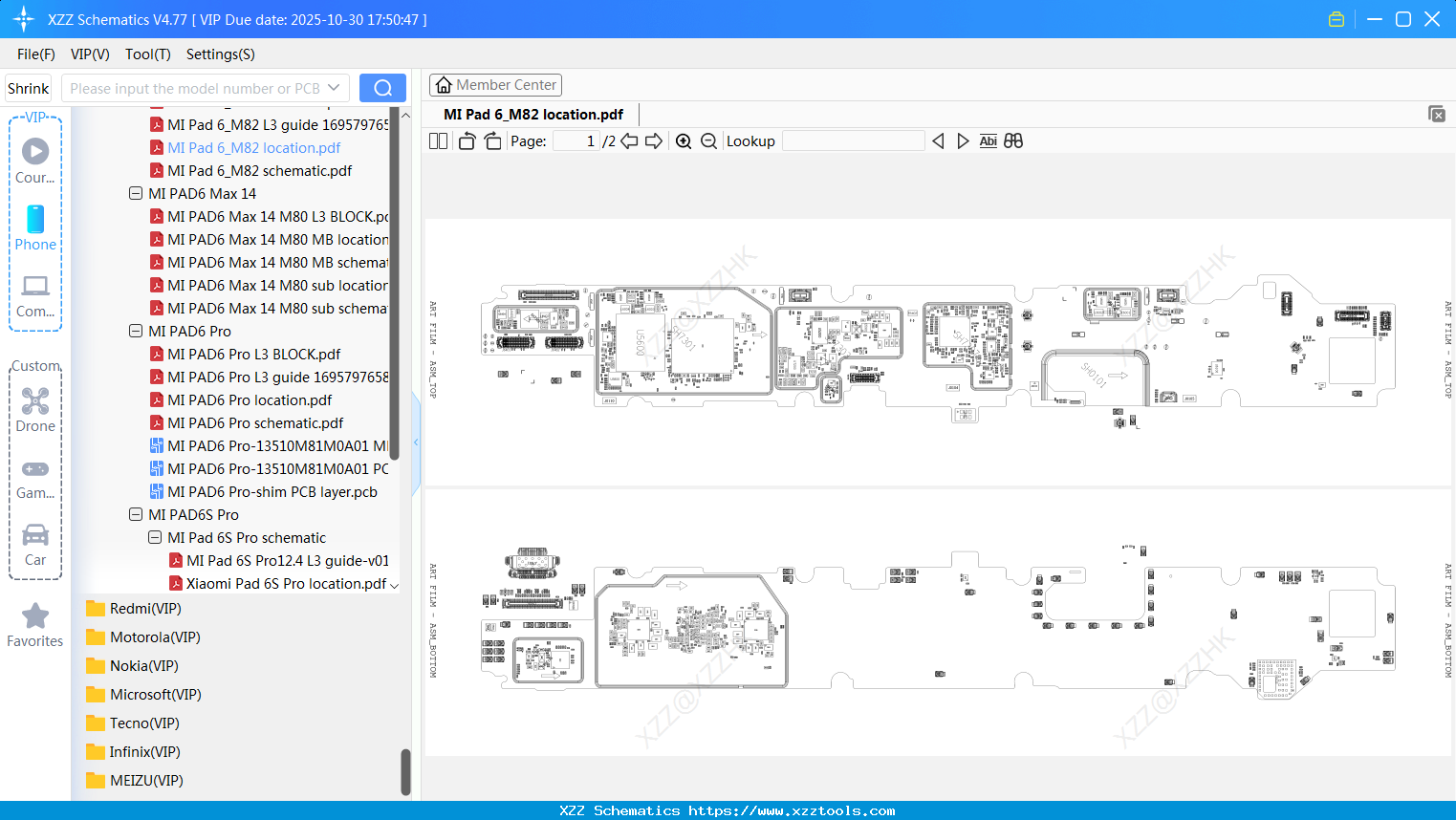
Task: Click the category list scrollbar near bottom
Action: pyautogui.click(x=405, y=771)
